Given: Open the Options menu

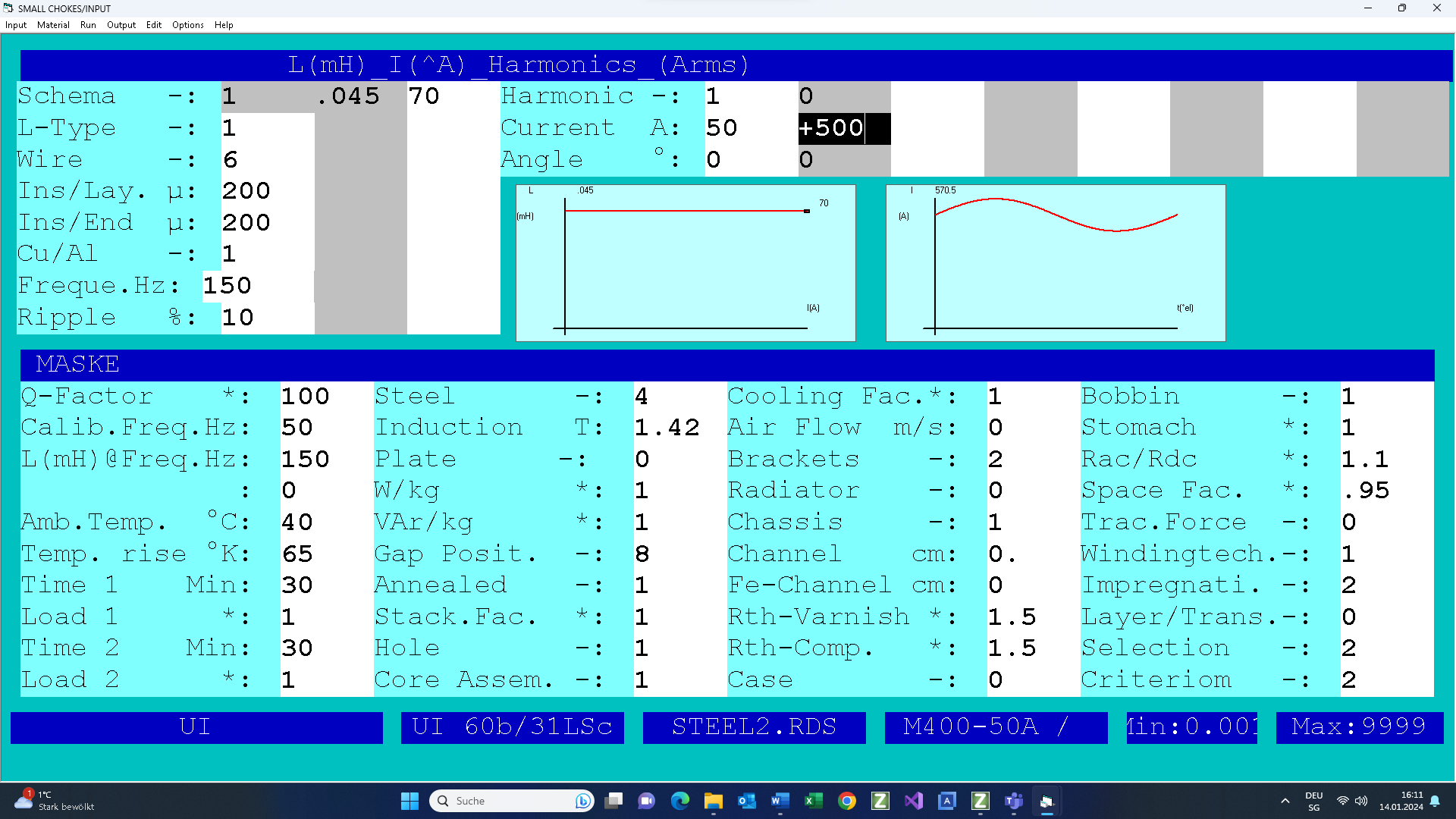Looking at the screenshot, I should pos(188,25).
